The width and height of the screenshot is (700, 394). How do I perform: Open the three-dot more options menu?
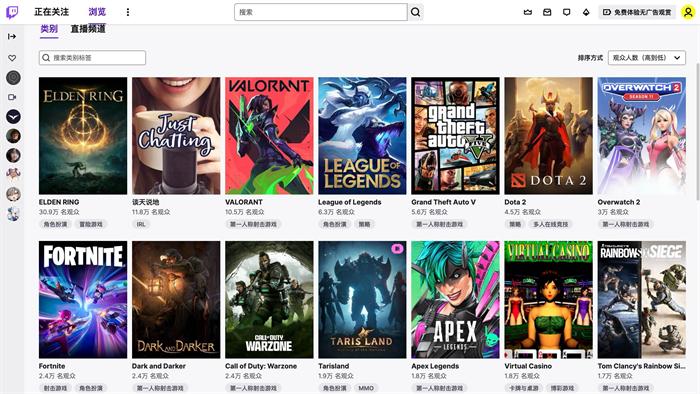(128, 12)
